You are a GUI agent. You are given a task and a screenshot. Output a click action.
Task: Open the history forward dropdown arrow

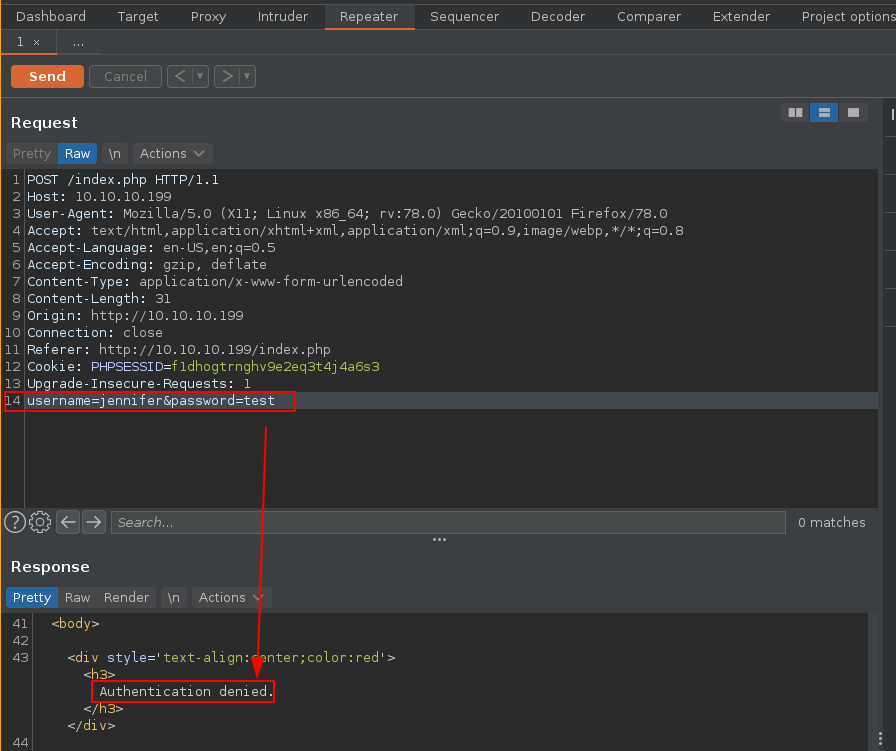247,76
